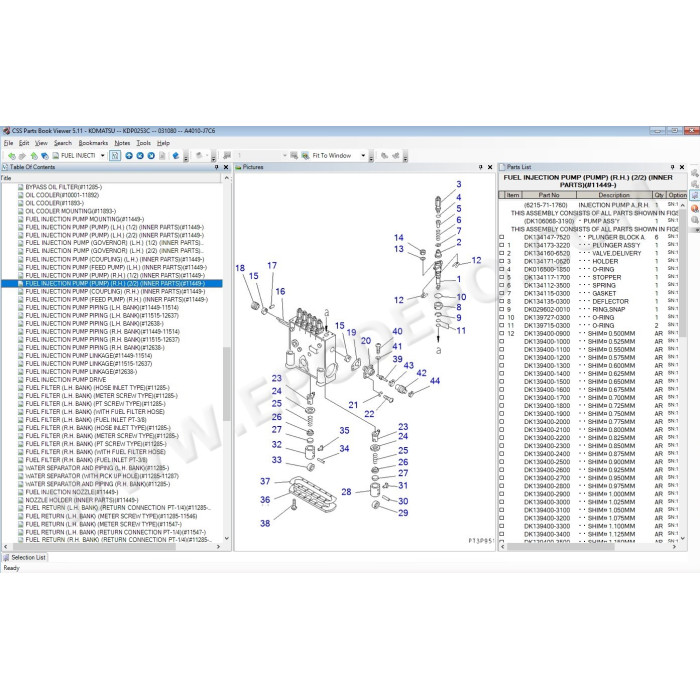The height and width of the screenshot is (700, 700).
Task: Open the Tools menu
Action: 144,143
